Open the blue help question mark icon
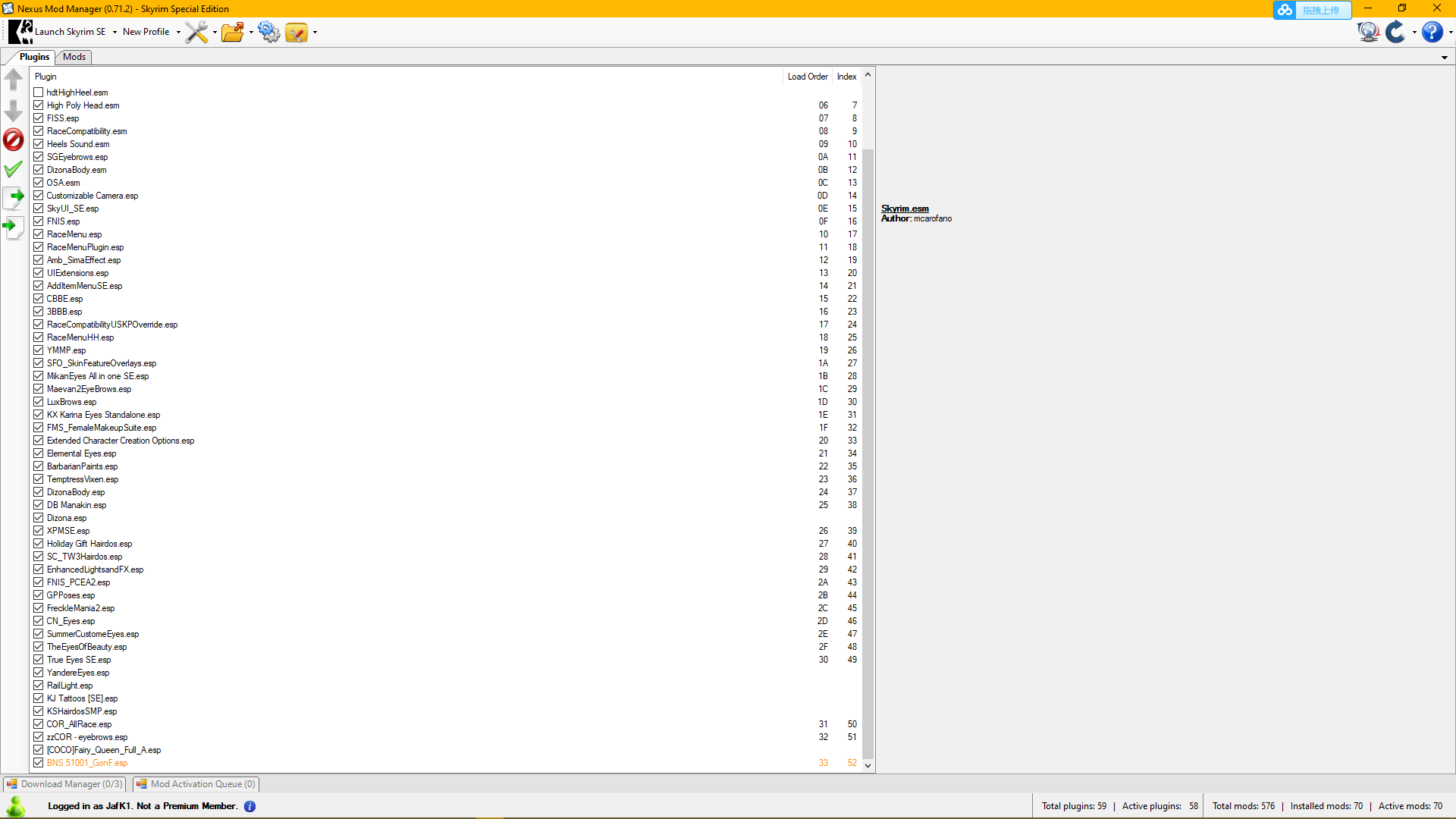Screen dimensions: 1456x819 click(1432, 32)
